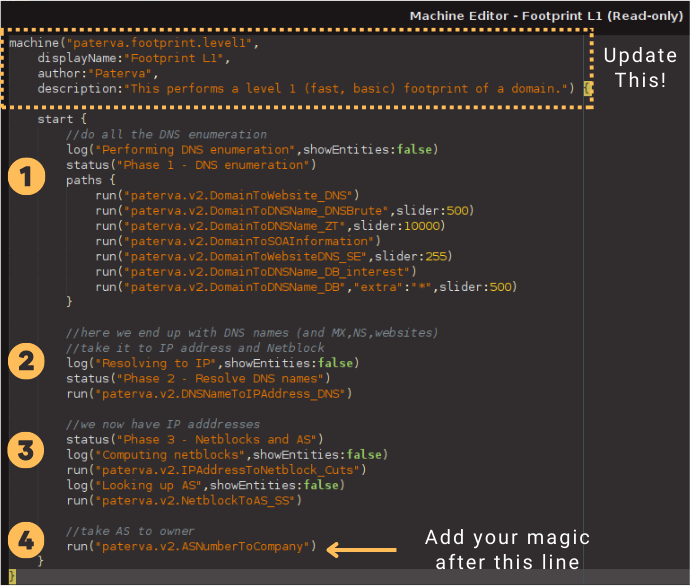Click log("Performing DNS enumeration") line

(x=252, y=150)
